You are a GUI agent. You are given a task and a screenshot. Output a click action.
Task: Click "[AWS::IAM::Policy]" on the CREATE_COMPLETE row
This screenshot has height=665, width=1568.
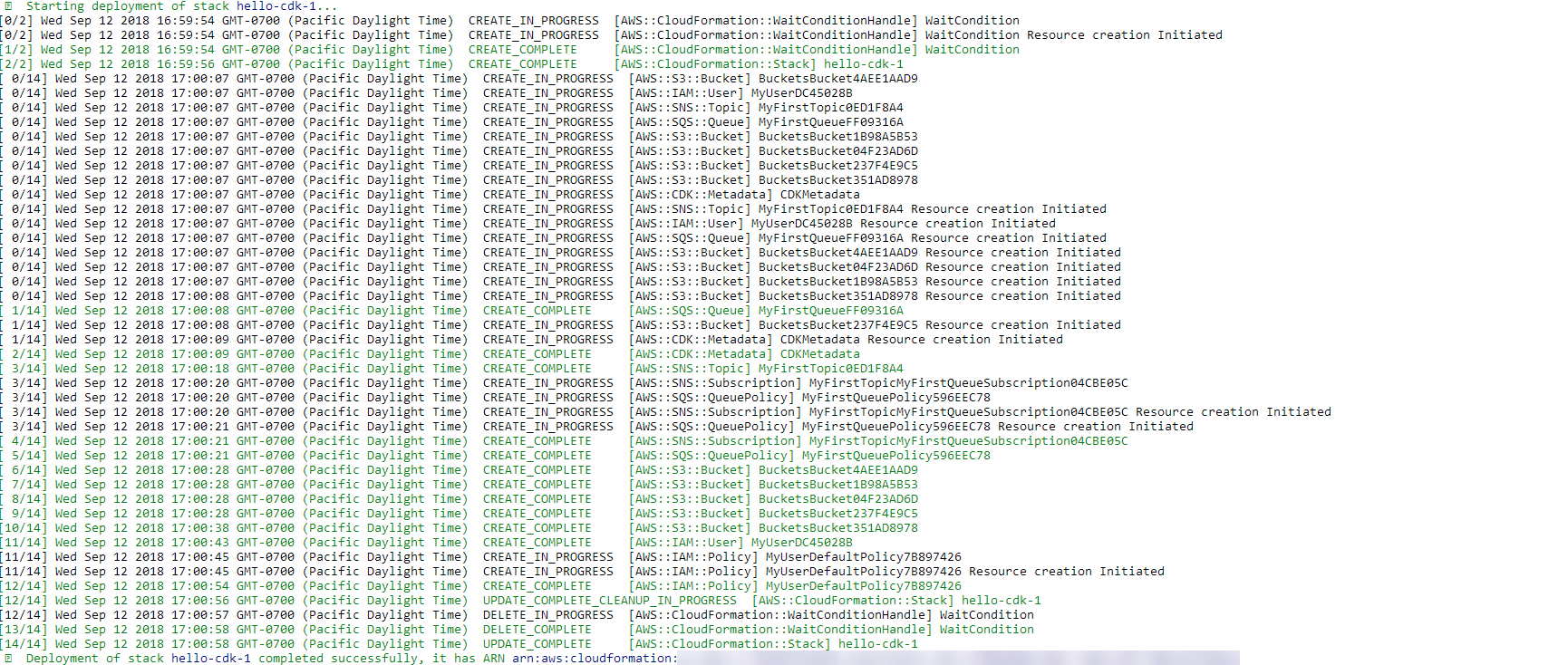pos(693,586)
